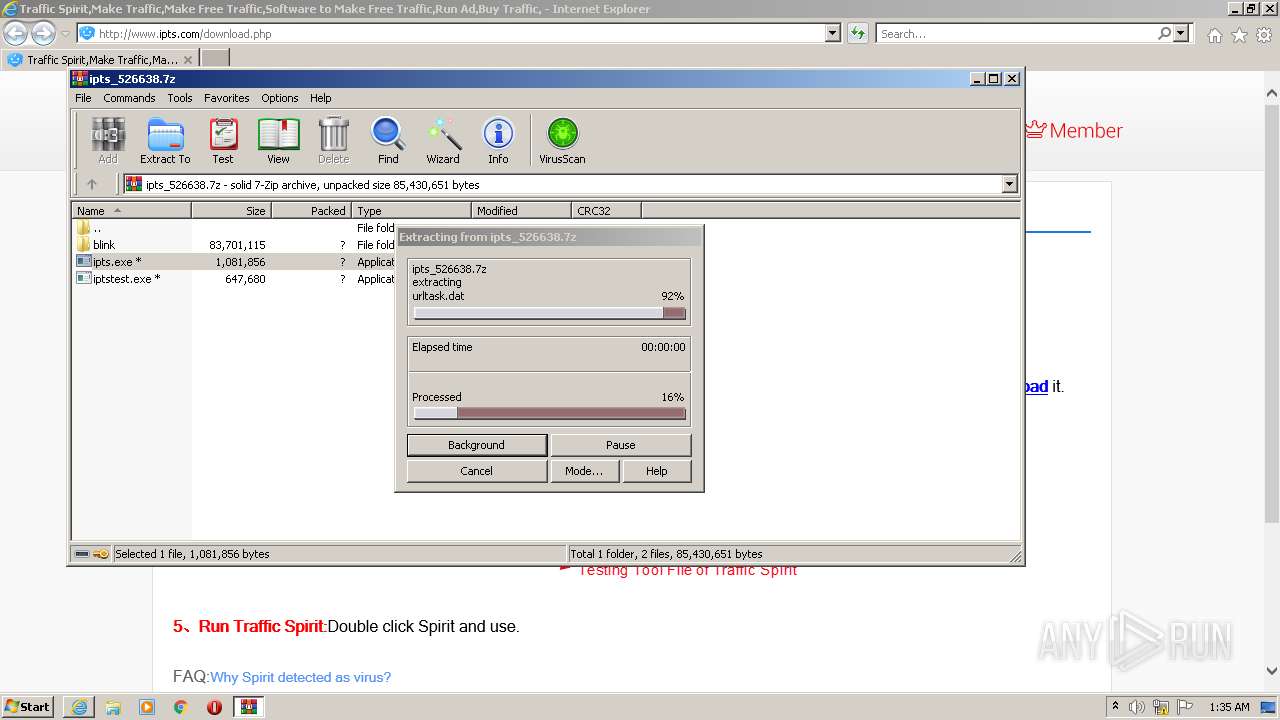
Task: Click the Processed total progress bar
Action: [549, 413]
